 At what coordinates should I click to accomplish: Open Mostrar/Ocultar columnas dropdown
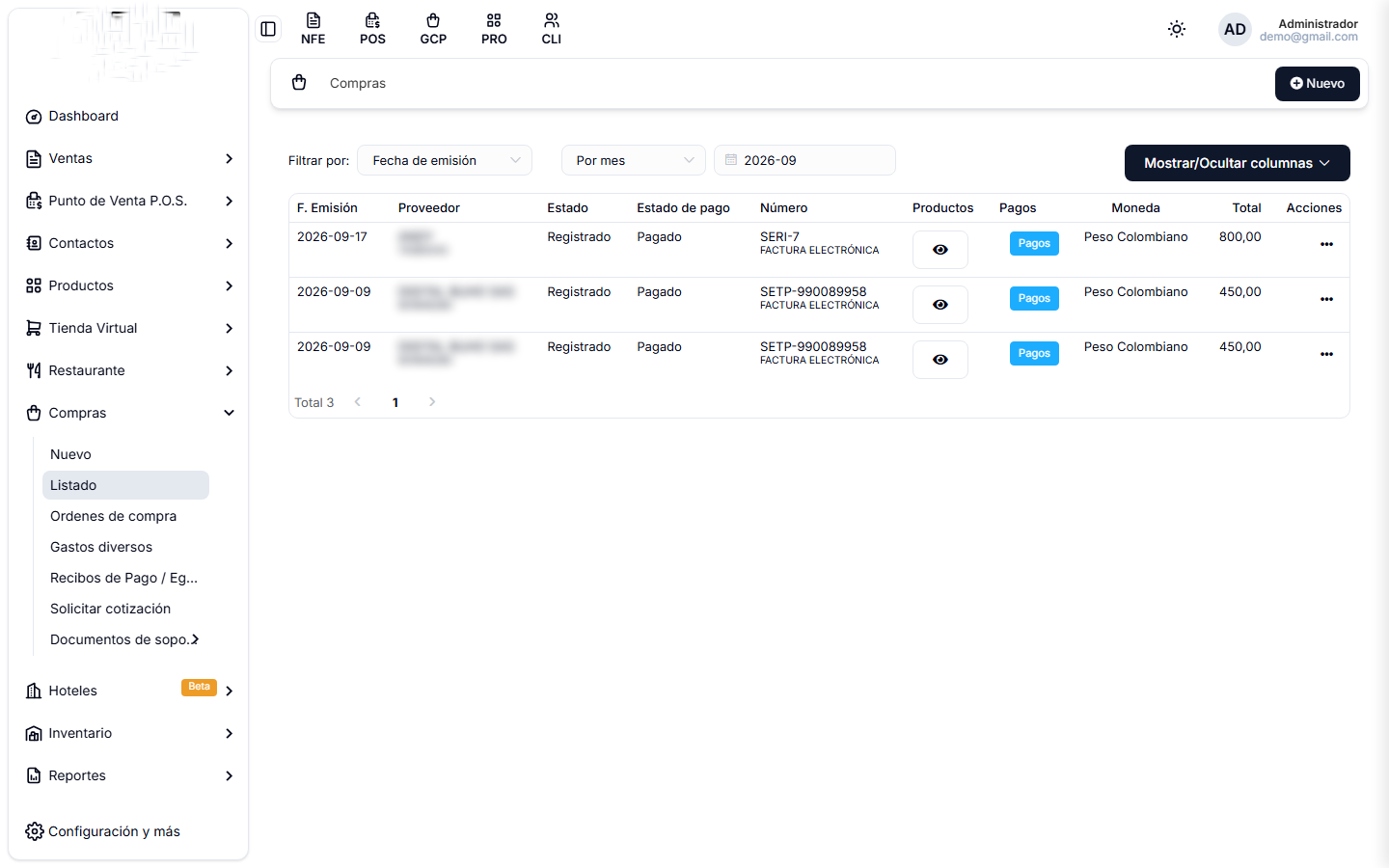1238,163
